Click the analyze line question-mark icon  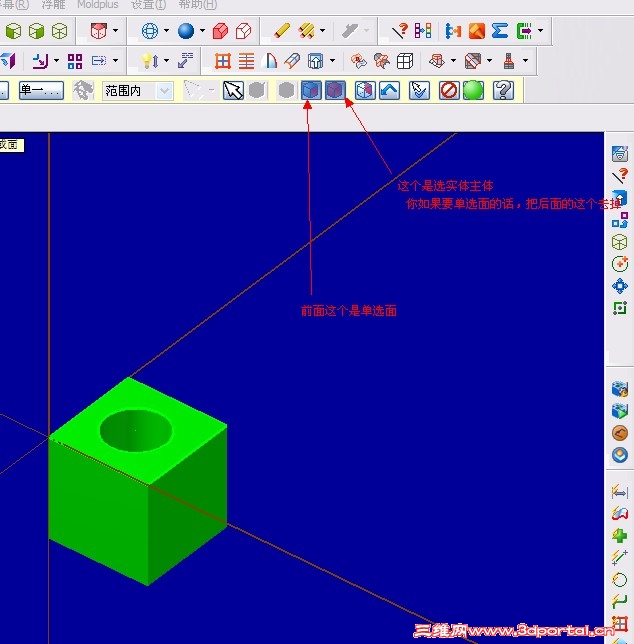click(400, 31)
